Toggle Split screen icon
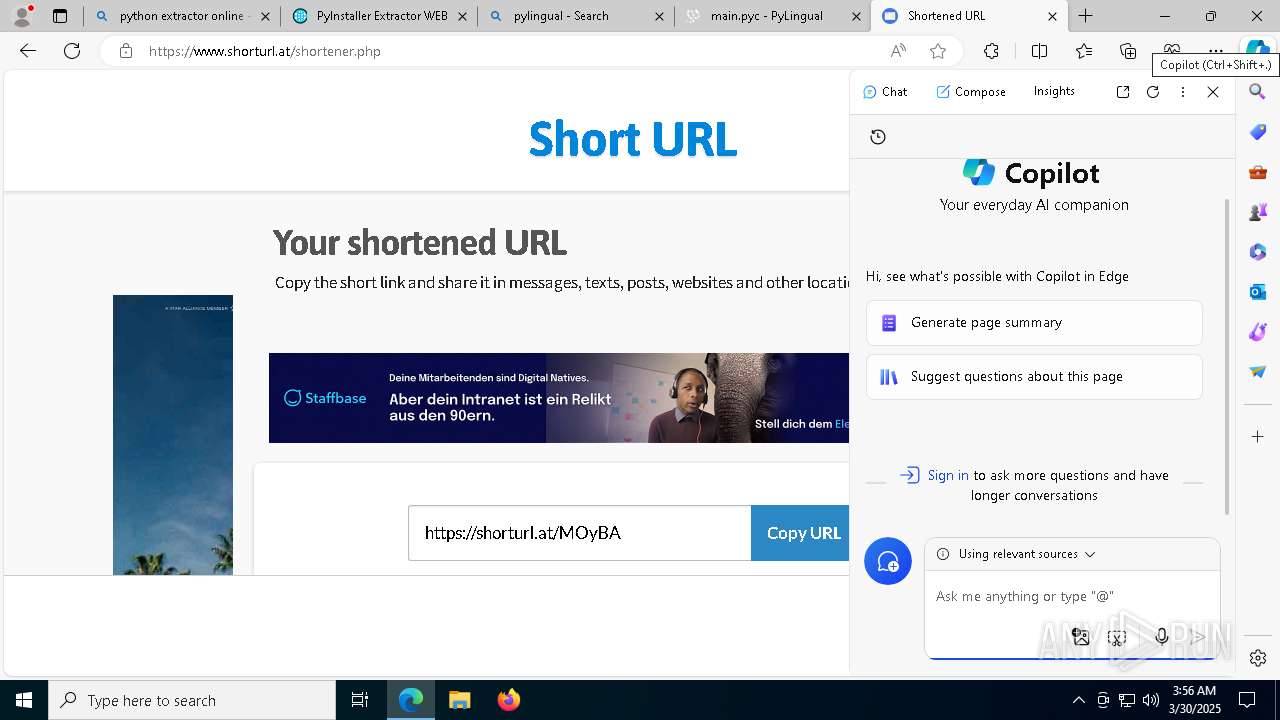 [x=1039, y=51]
